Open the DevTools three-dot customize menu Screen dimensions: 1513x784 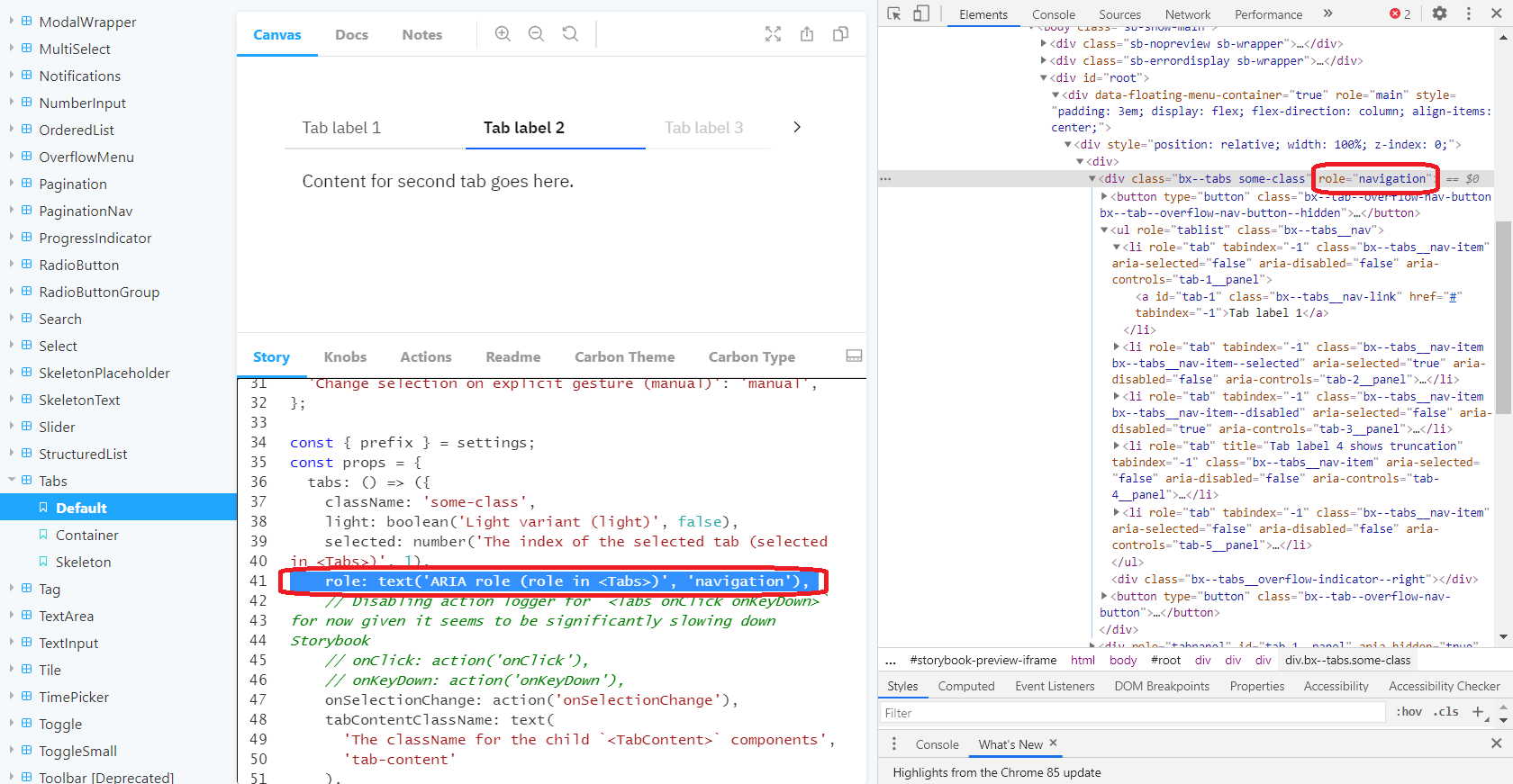tap(1469, 14)
